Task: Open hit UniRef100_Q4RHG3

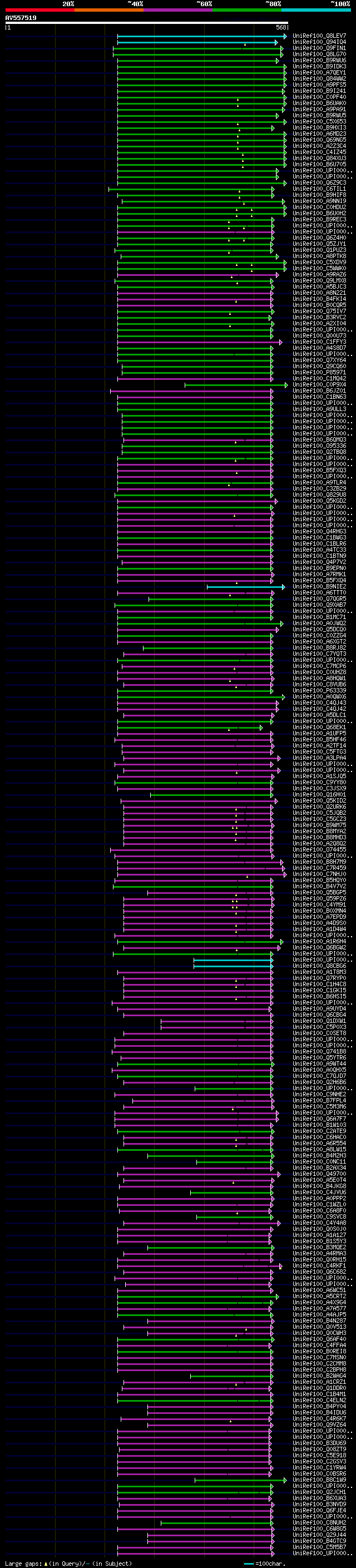Action: [x=319, y=531]
